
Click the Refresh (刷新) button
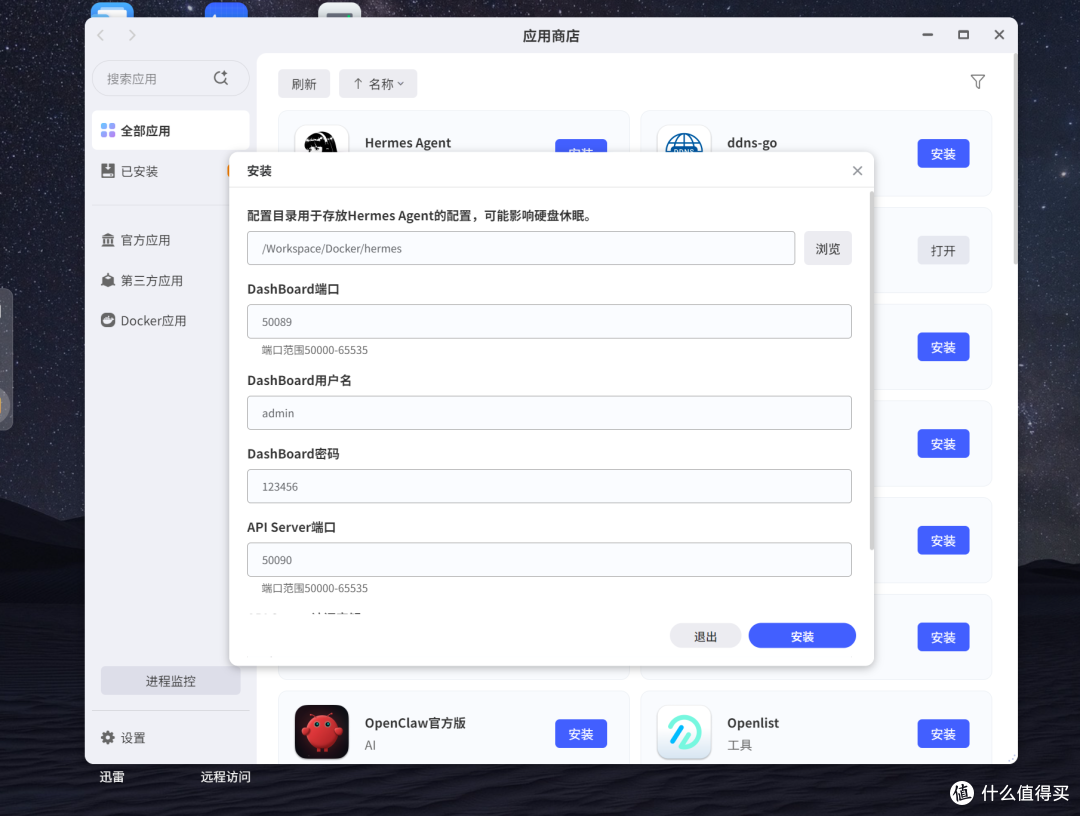click(x=304, y=84)
